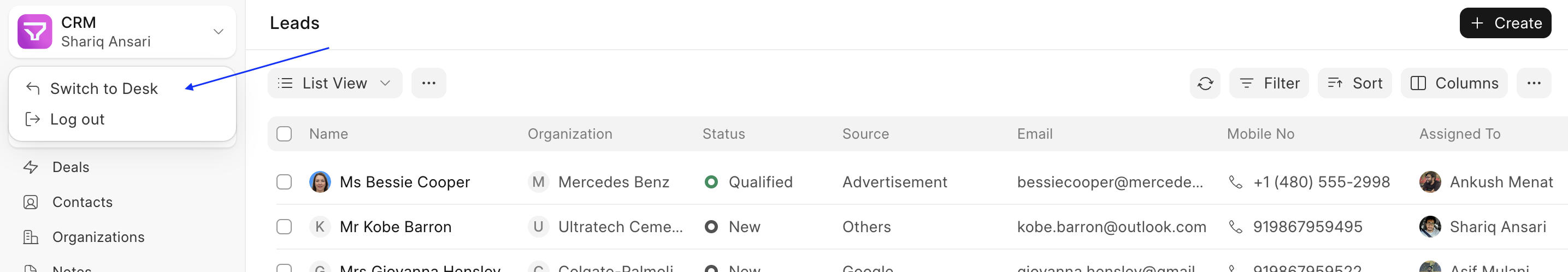The height and width of the screenshot is (272, 1568).
Task: Go to Organizations in sidebar
Action: tap(98, 237)
